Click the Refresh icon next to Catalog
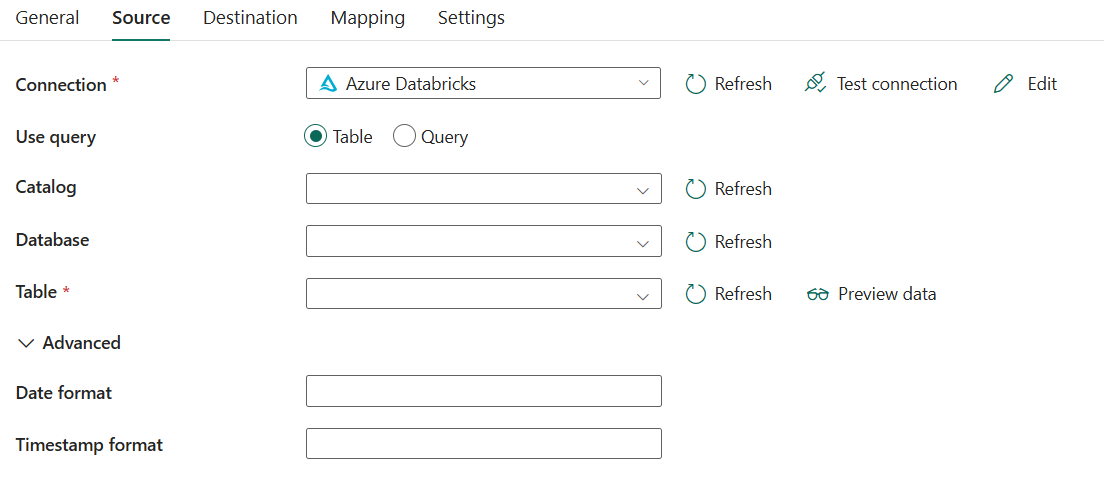Image resolution: width=1104 pixels, height=499 pixels. pos(696,189)
